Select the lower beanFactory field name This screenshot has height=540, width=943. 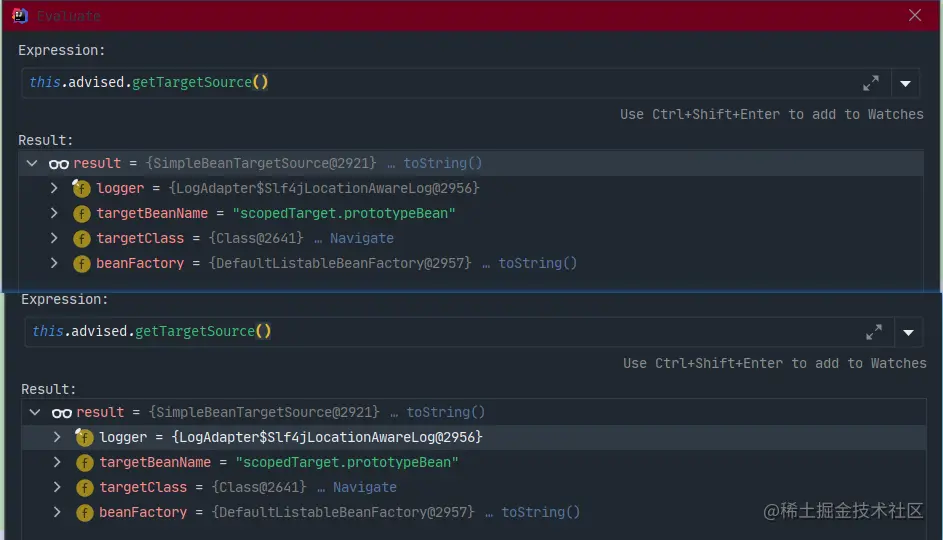coord(143,512)
